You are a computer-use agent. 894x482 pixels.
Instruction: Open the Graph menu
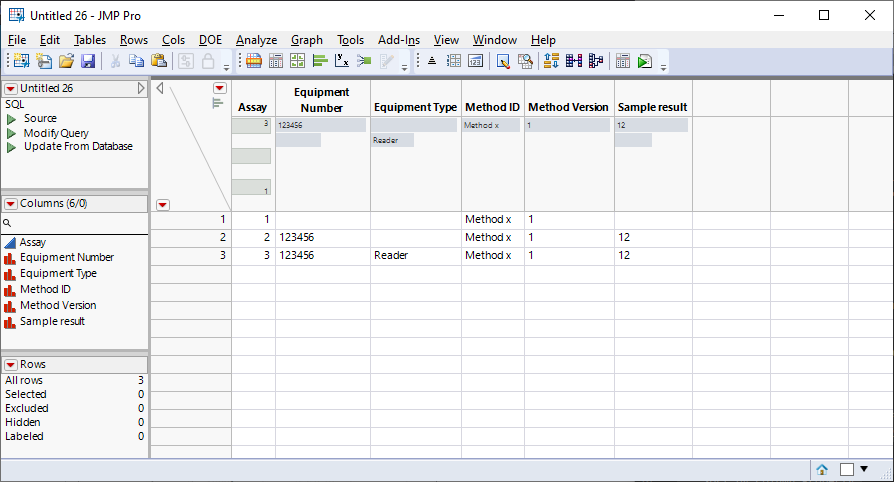(306, 40)
